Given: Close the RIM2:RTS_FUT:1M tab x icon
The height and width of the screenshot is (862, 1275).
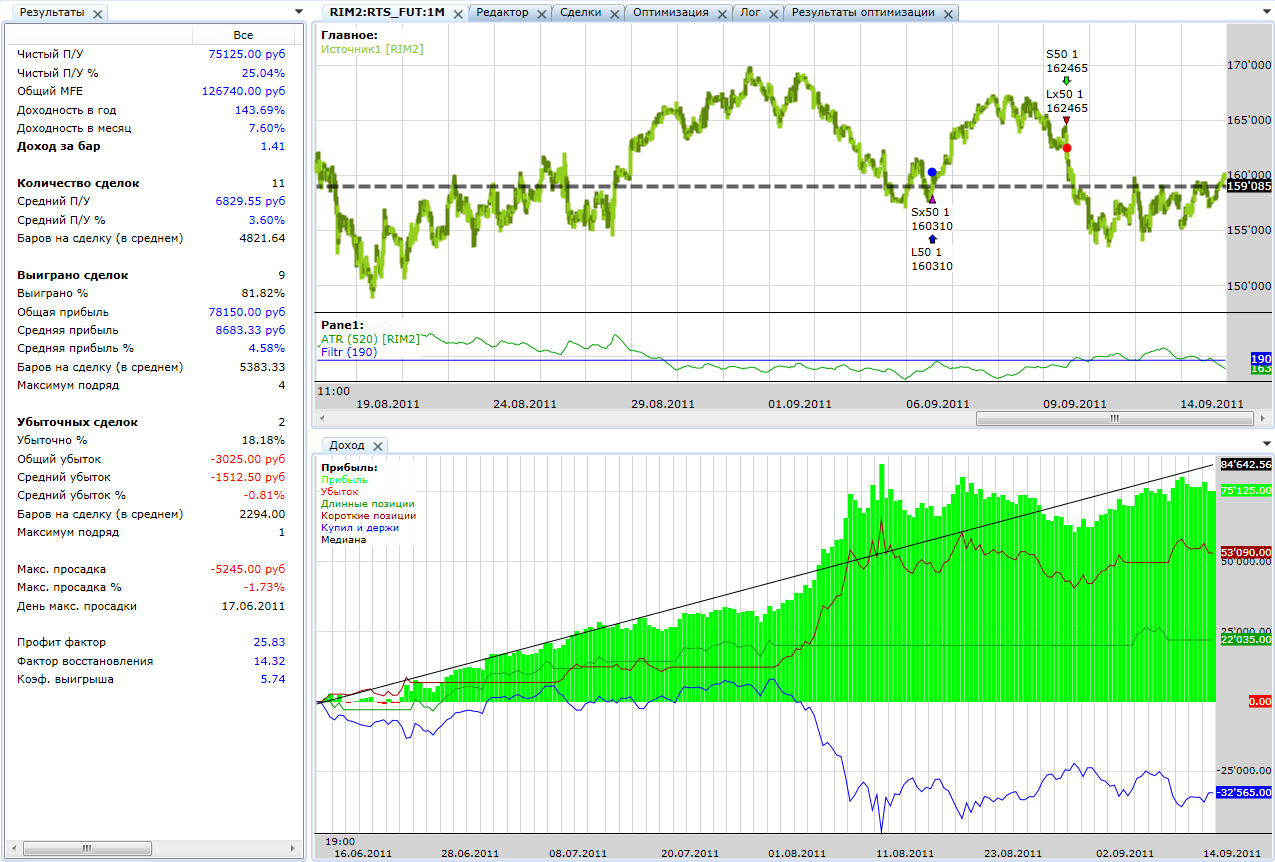Looking at the screenshot, I should point(456,14).
